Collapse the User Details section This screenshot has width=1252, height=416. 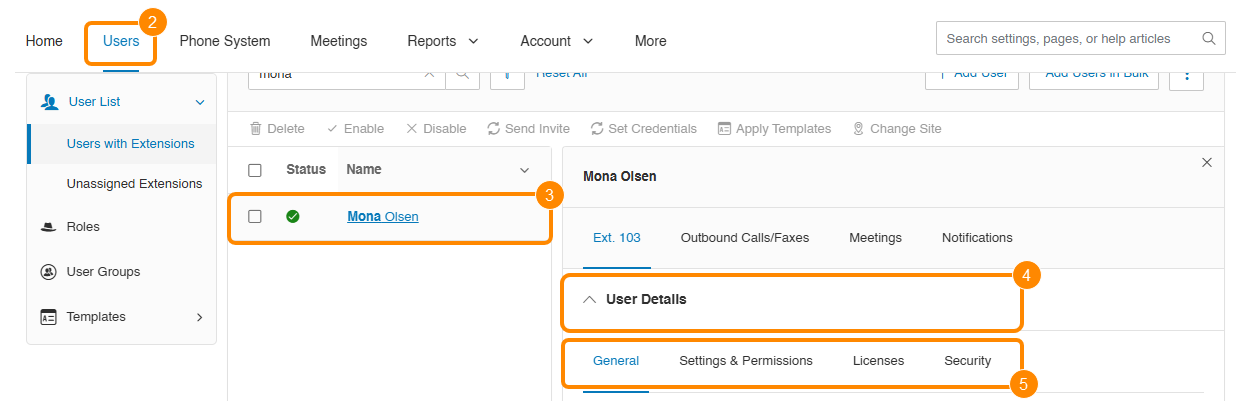590,299
